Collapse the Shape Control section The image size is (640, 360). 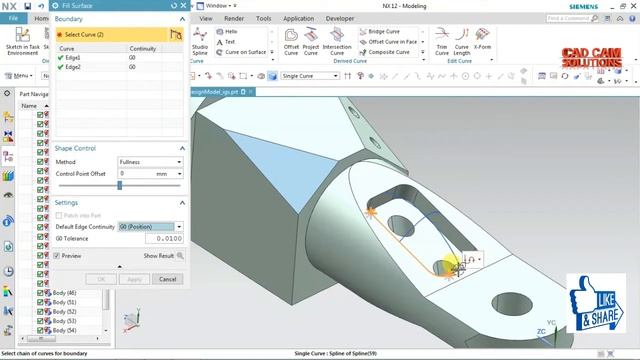point(182,149)
